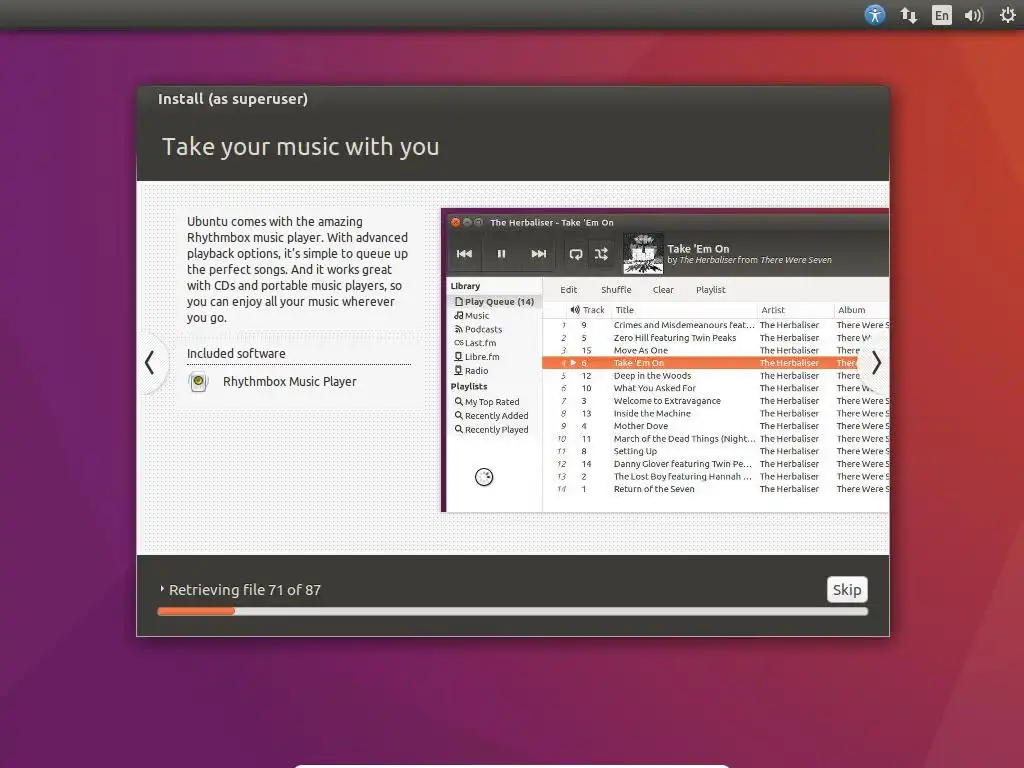Click the Rhythmbox Music Player label

click(x=290, y=381)
